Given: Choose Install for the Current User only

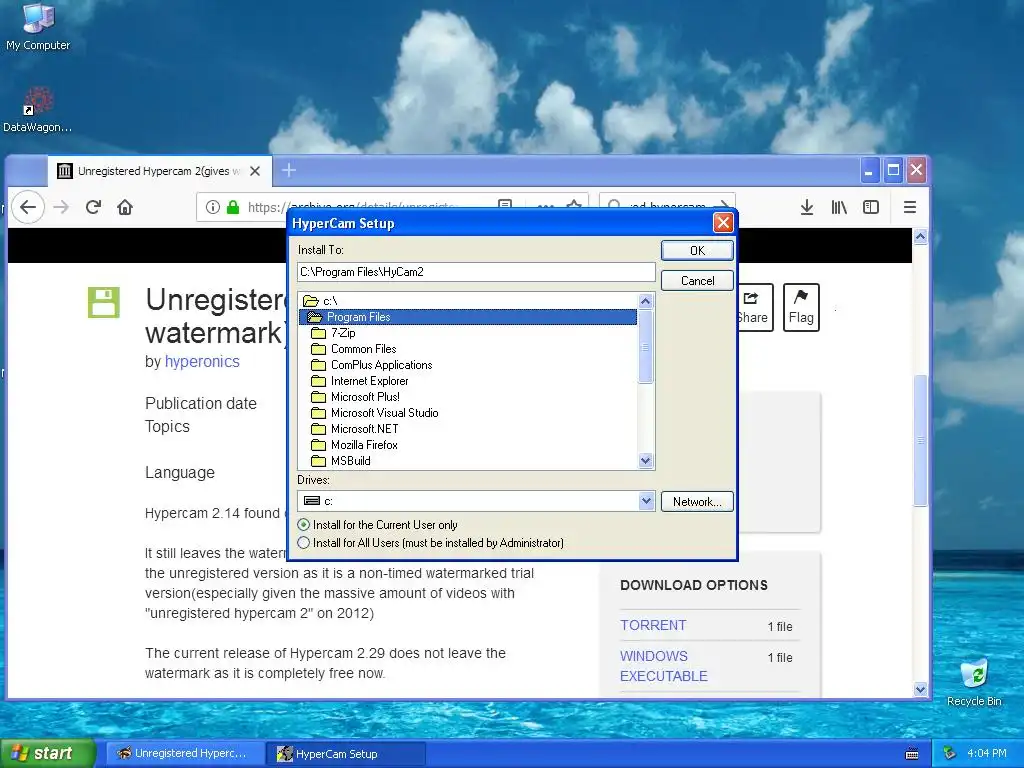Looking at the screenshot, I should [377, 525].
